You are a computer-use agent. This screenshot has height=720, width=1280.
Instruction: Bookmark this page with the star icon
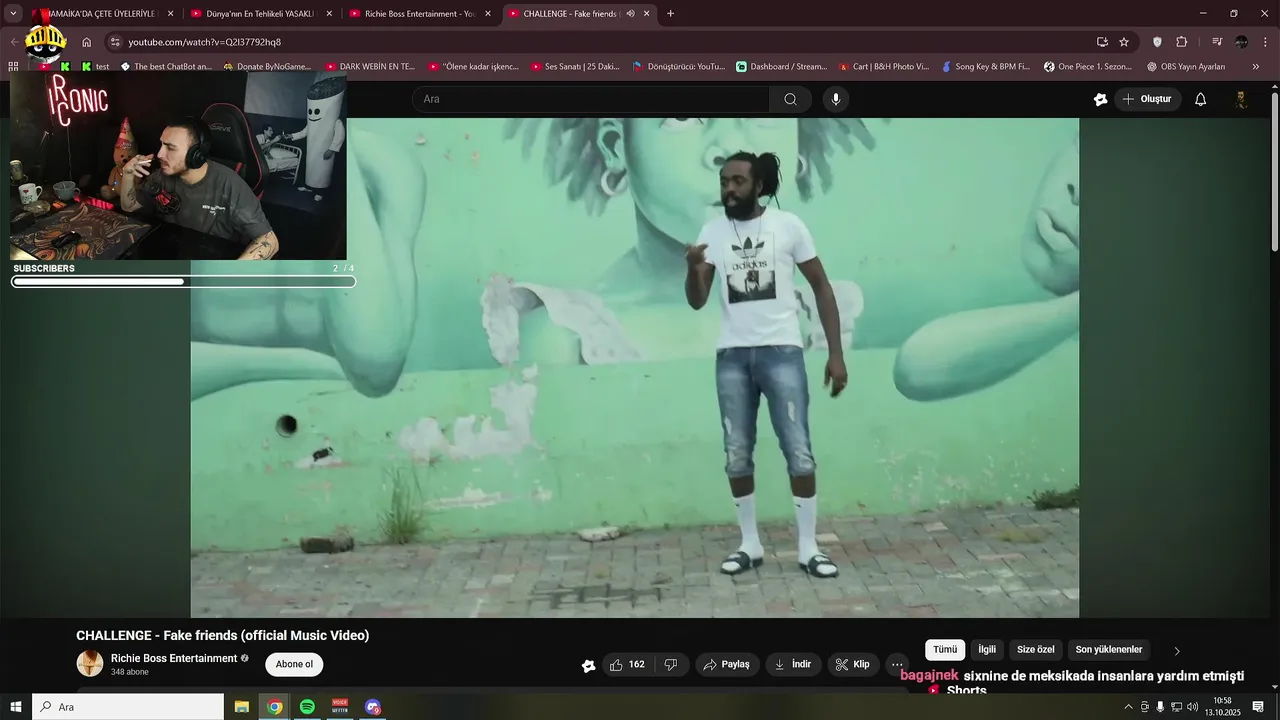coord(1124,42)
